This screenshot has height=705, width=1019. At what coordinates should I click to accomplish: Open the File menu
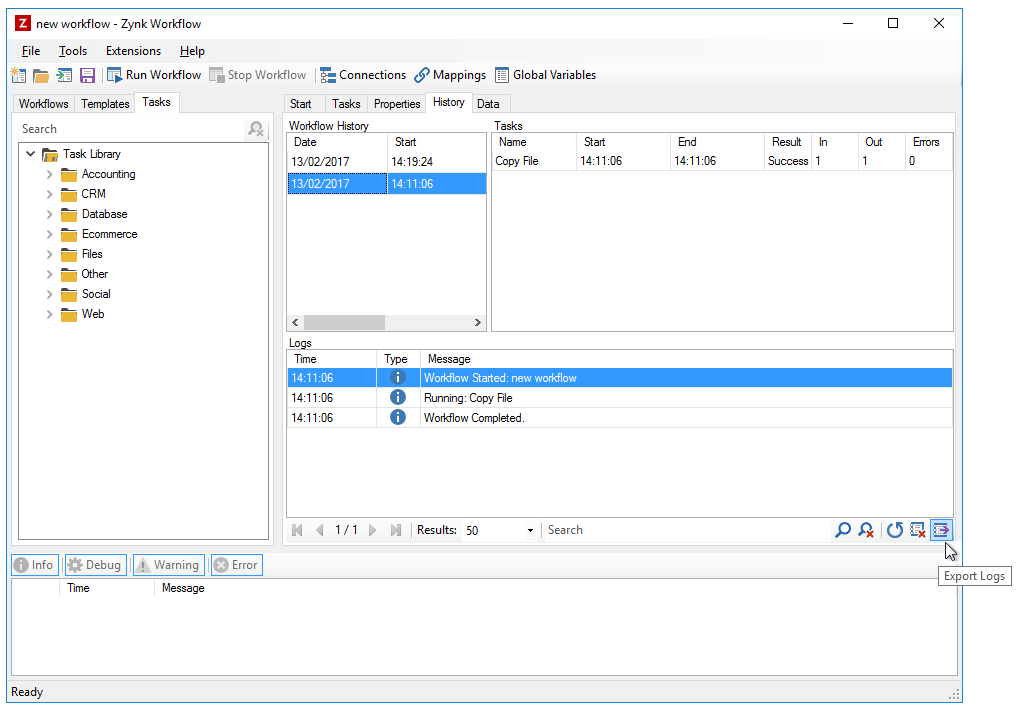tap(31, 51)
